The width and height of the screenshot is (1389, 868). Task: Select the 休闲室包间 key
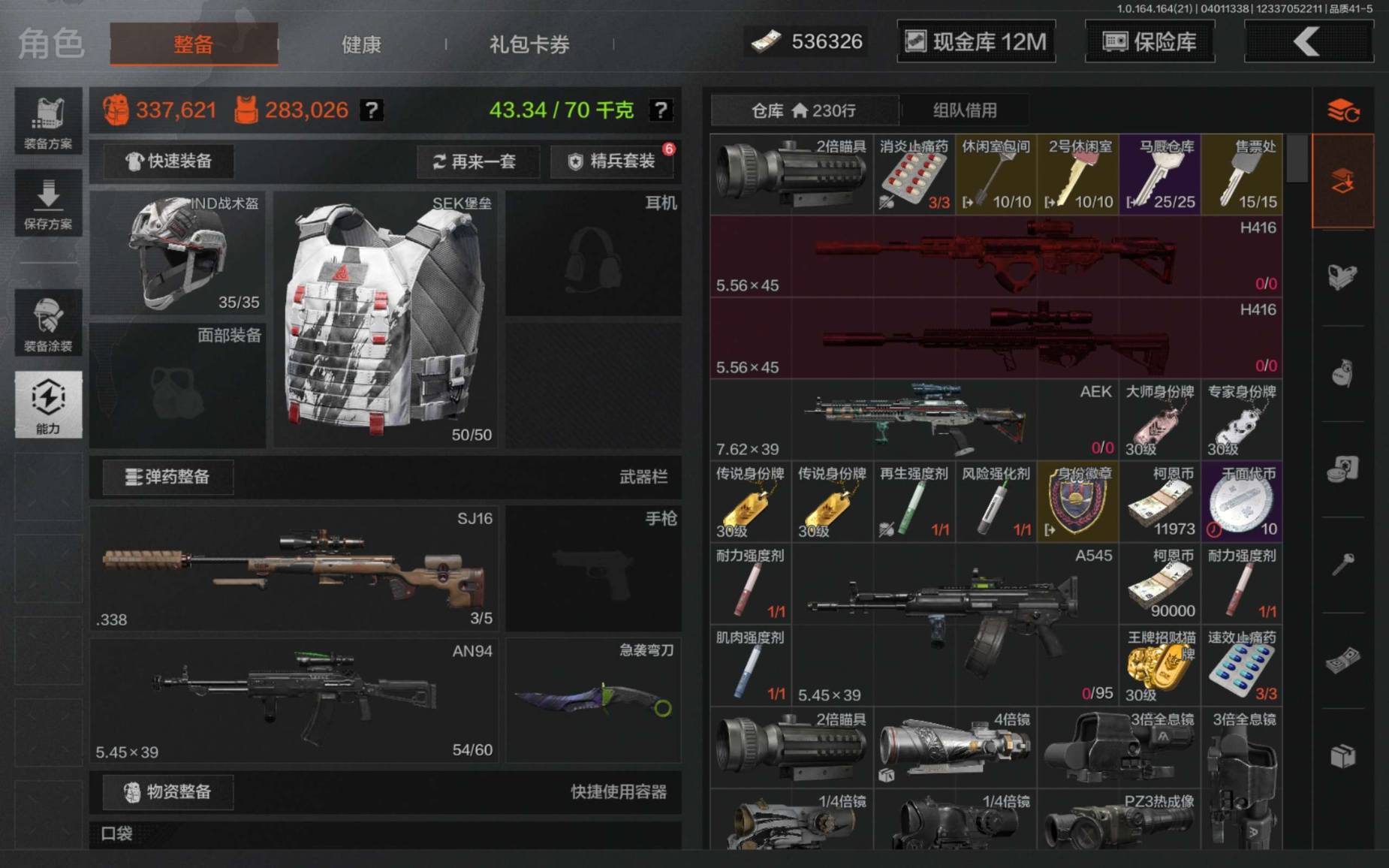(996, 174)
